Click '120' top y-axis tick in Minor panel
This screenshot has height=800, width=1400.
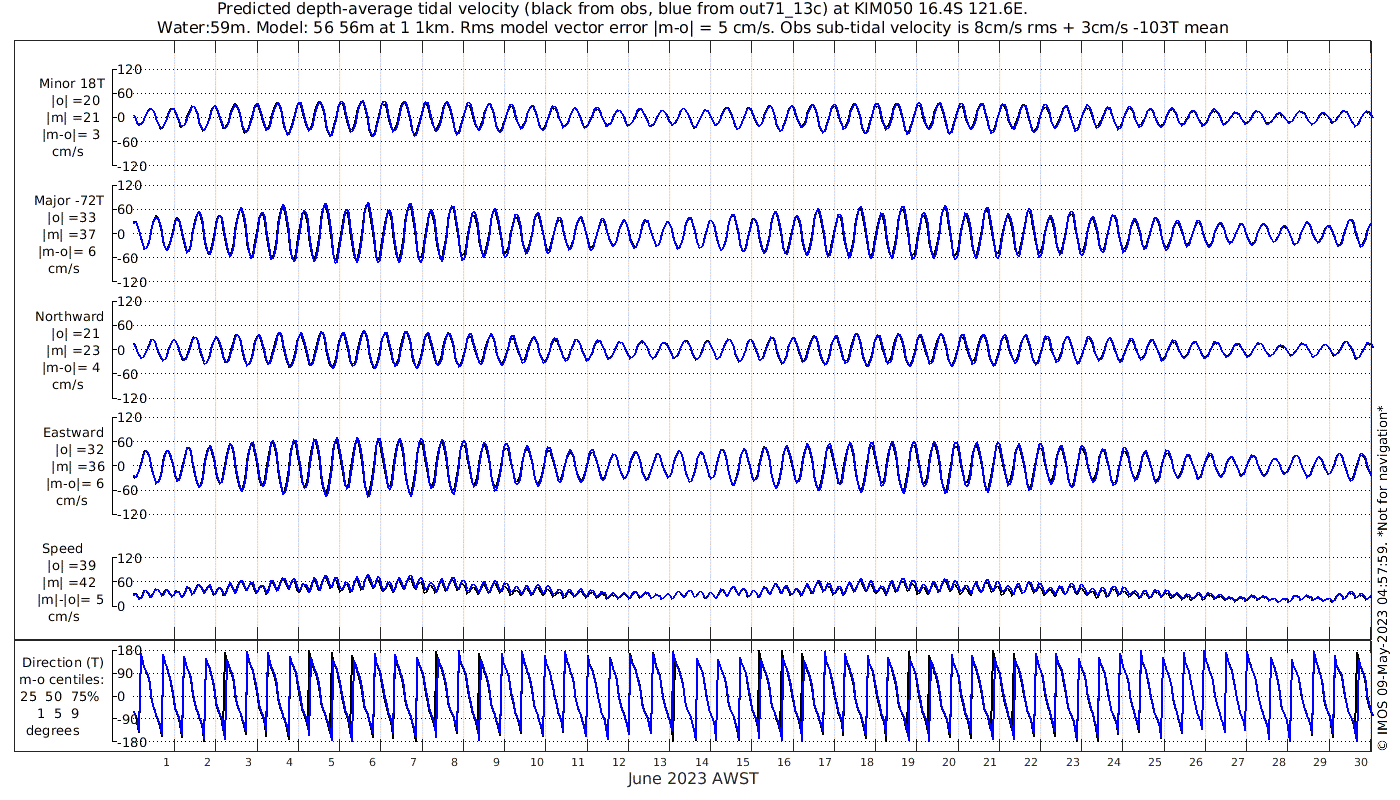point(131,69)
